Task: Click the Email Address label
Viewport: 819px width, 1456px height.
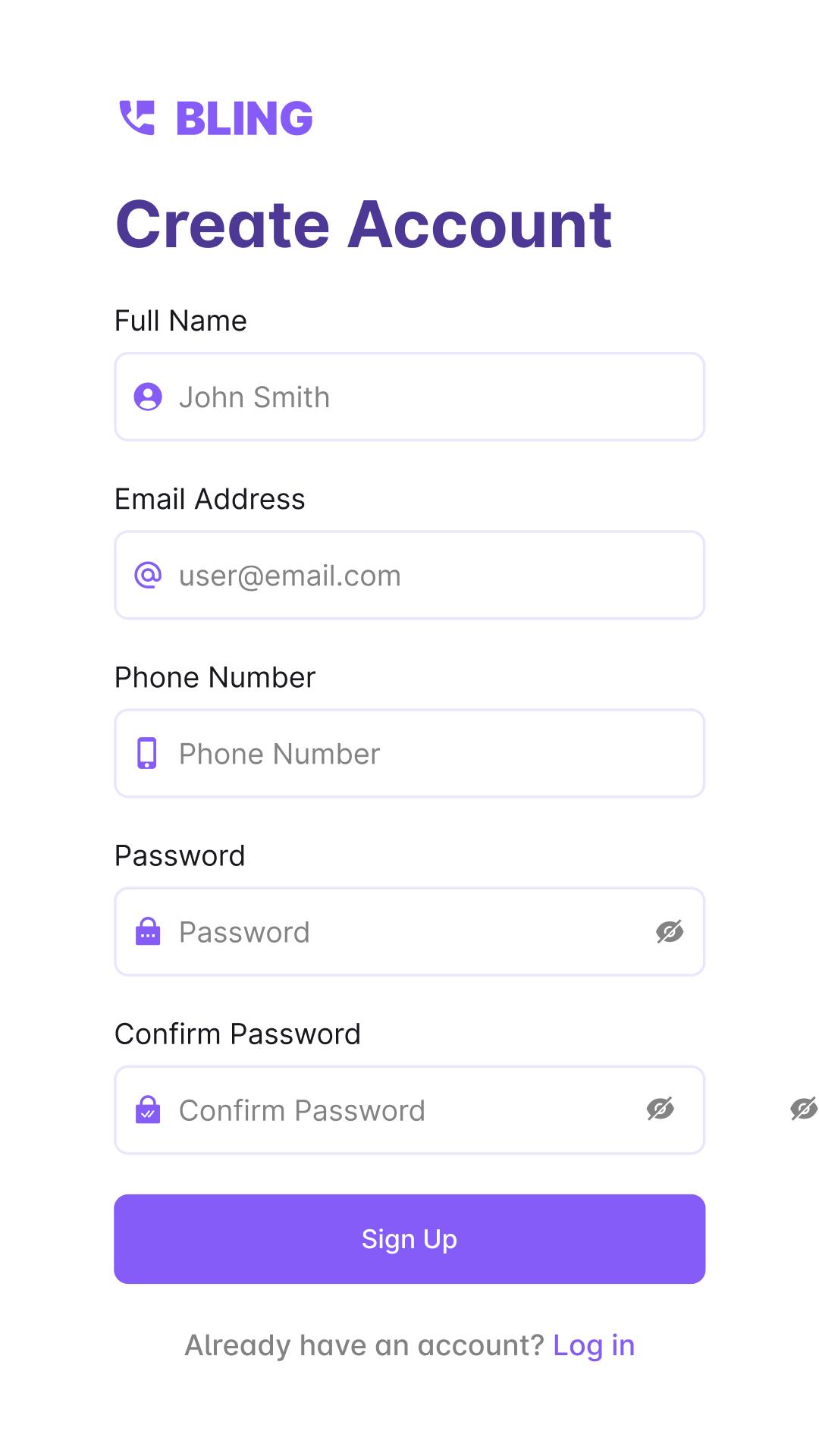Action: (x=209, y=499)
